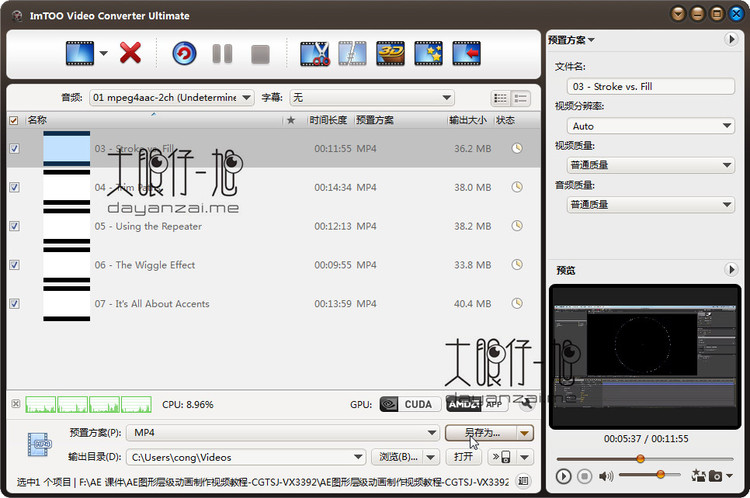The height and width of the screenshot is (498, 750).
Task: Toggle NVIDIA CUDA GPU acceleration
Action: coord(410,404)
